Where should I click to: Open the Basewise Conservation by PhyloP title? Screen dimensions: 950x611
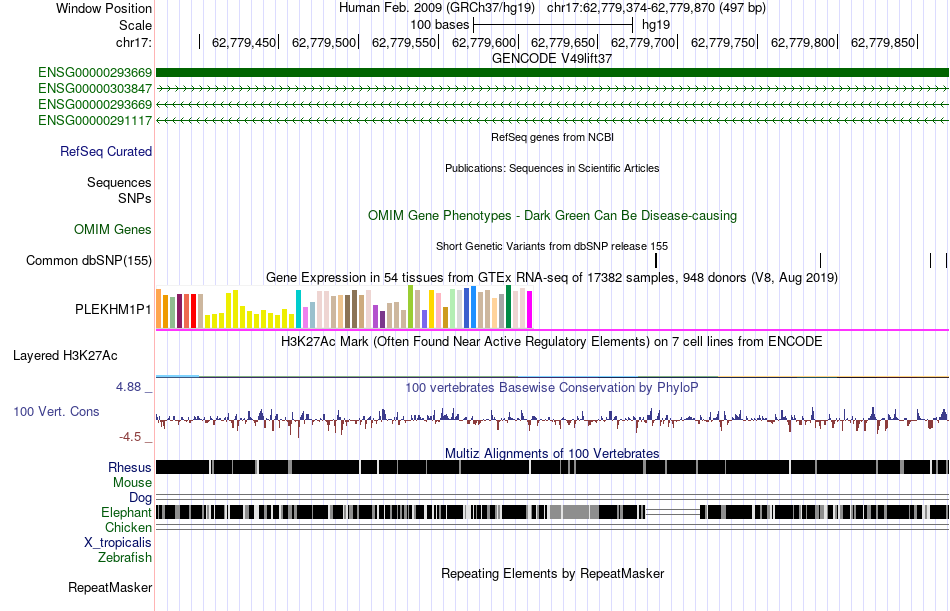552,387
